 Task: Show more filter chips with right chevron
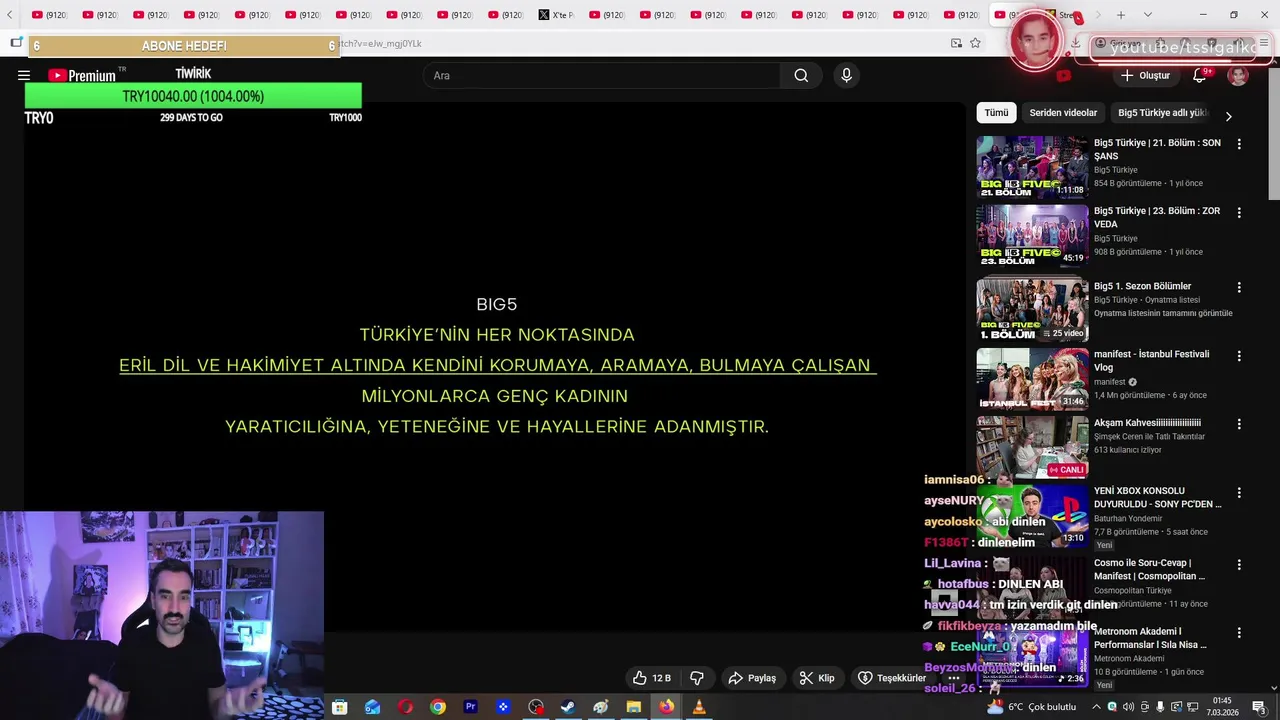(1228, 116)
